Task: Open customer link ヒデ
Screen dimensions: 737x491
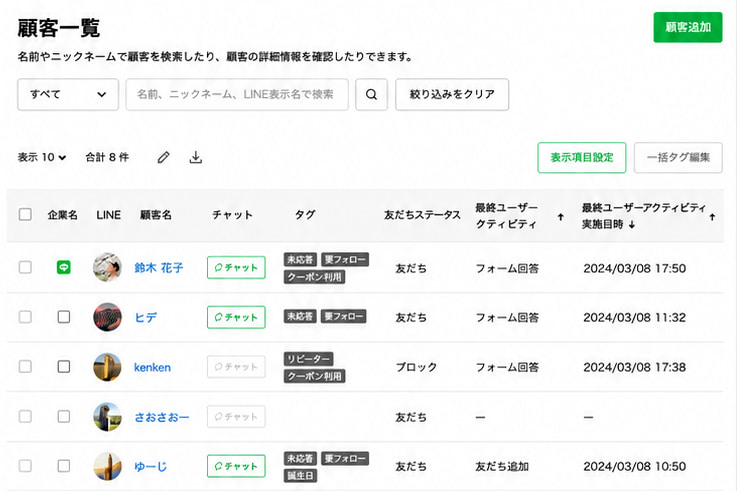Action: pos(146,318)
